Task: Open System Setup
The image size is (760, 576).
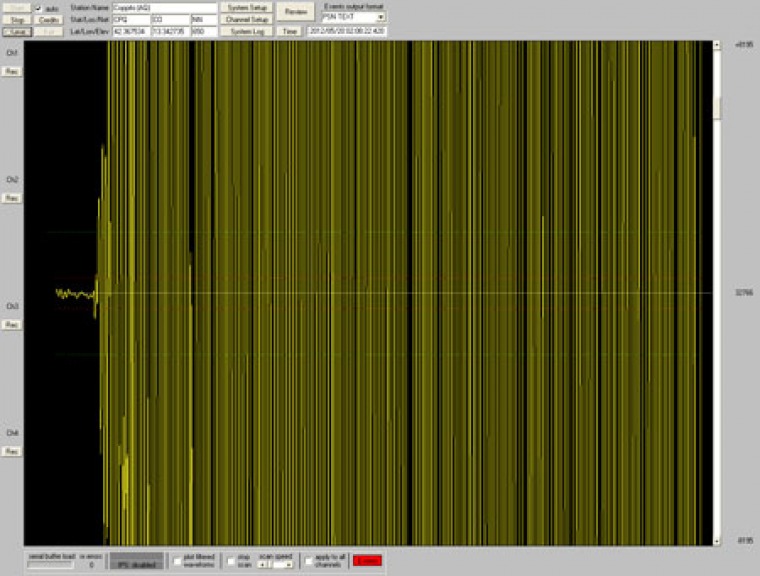Action: 247,8
